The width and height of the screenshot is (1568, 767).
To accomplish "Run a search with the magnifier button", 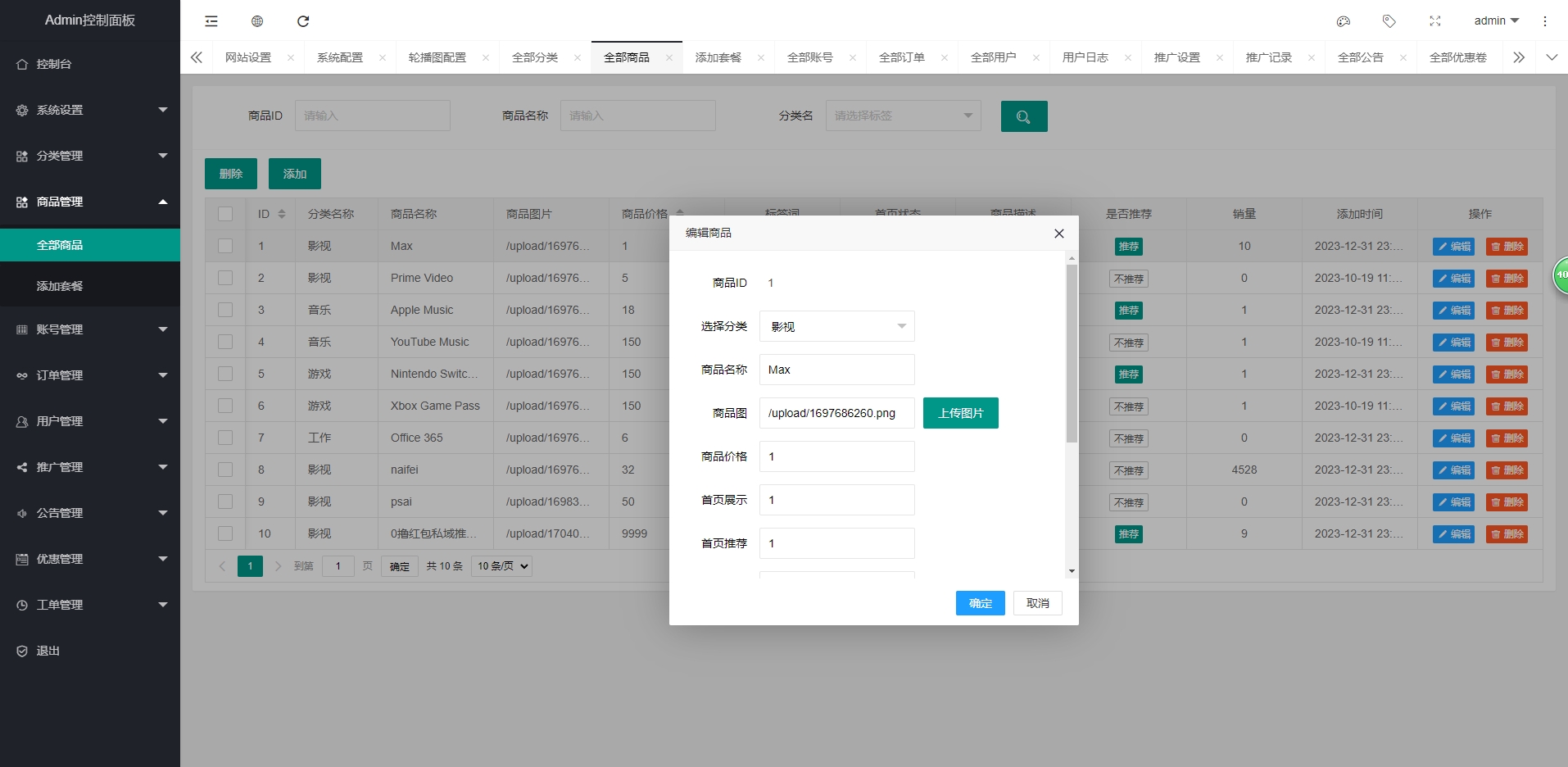I will pyautogui.click(x=1023, y=116).
